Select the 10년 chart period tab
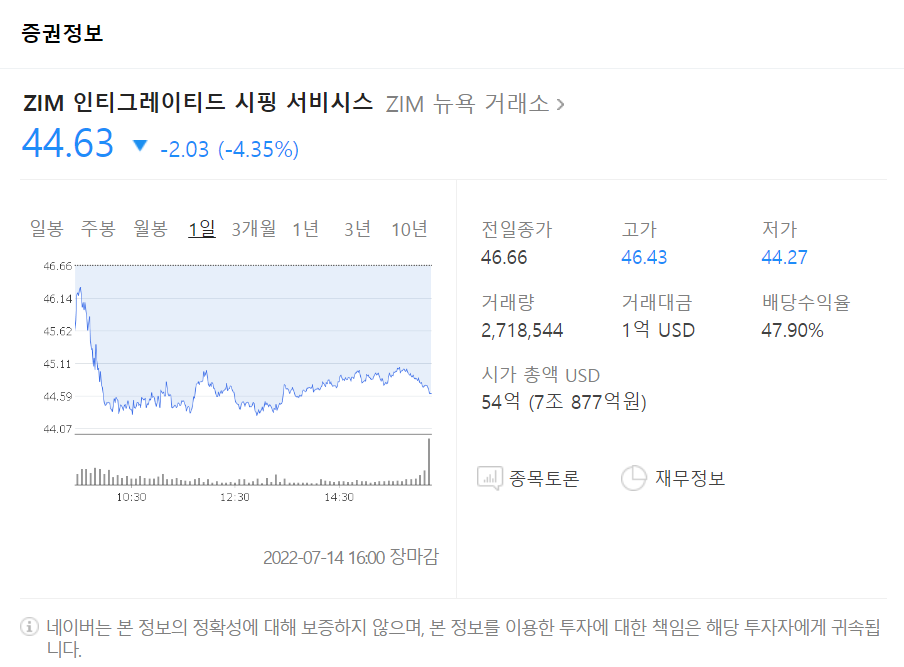 pyautogui.click(x=409, y=229)
